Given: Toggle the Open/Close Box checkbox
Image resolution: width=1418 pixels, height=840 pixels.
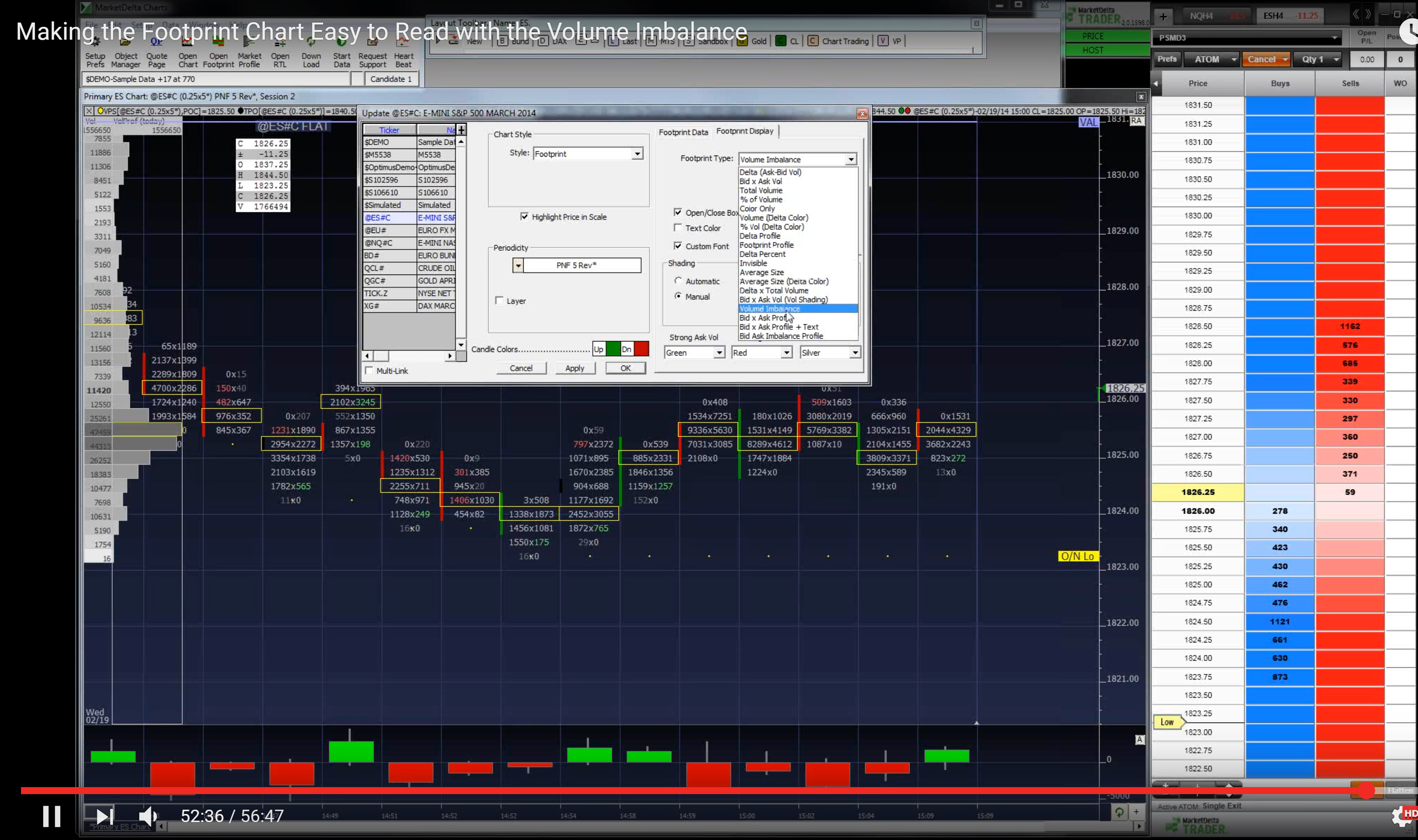Looking at the screenshot, I should pos(678,212).
